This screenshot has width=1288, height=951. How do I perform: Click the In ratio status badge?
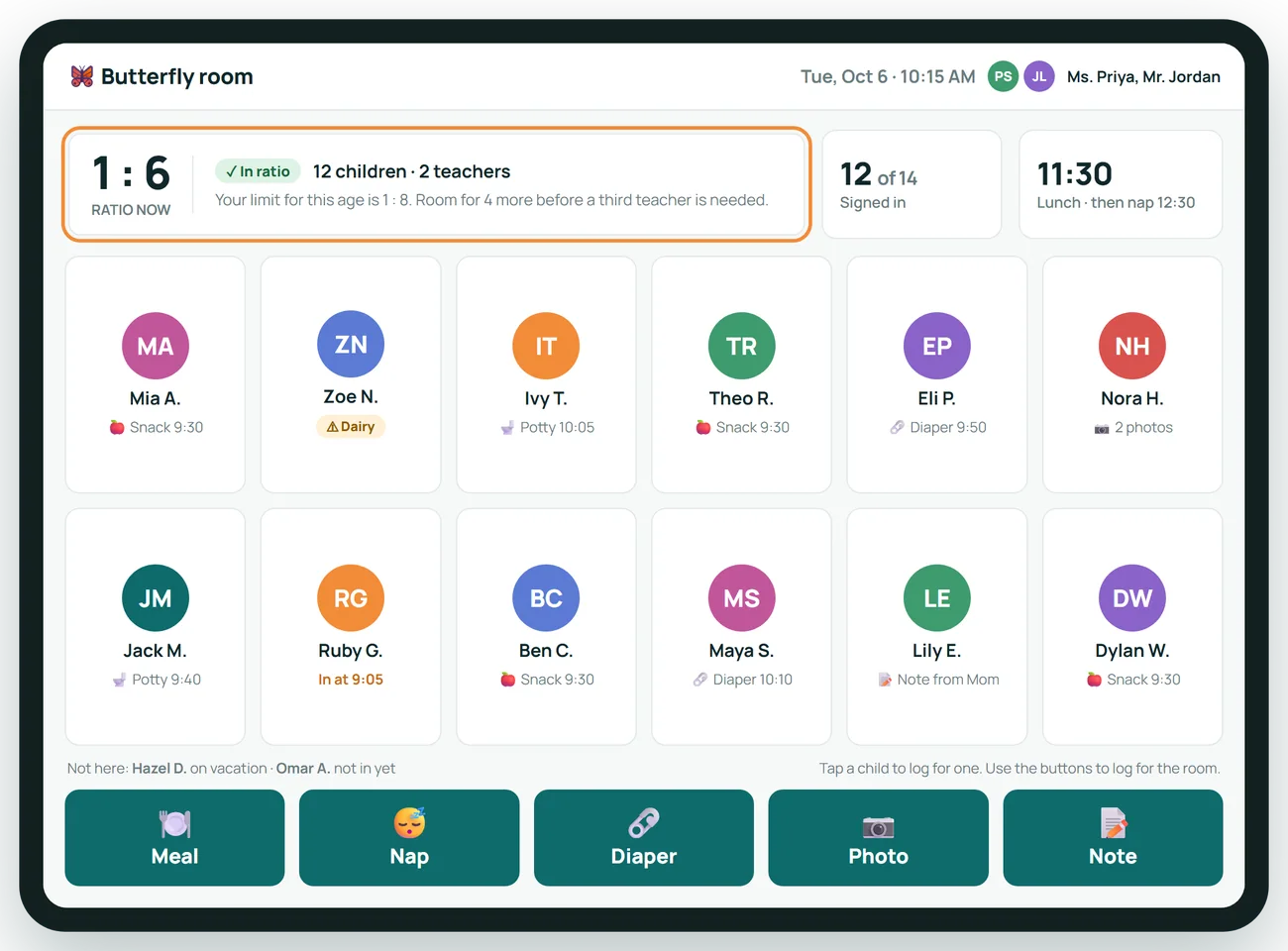258,171
